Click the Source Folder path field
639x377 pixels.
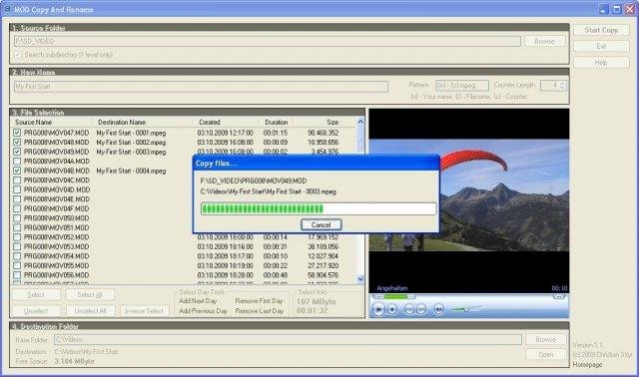click(x=267, y=41)
